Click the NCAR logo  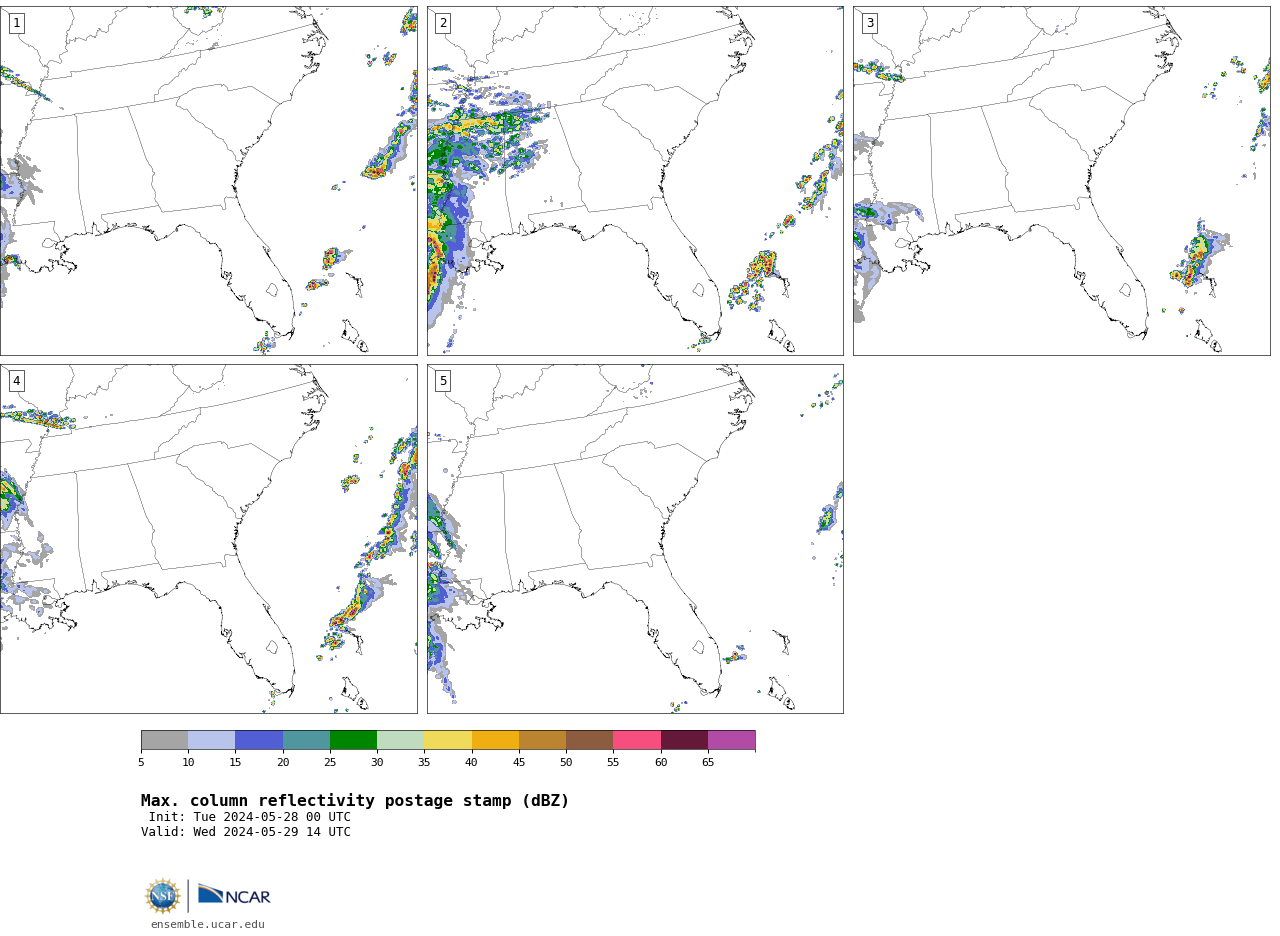pyautogui.click(x=234, y=896)
